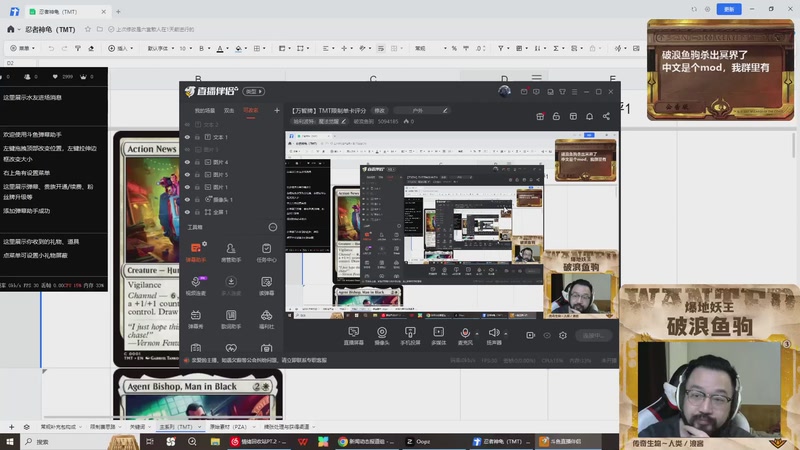Add a new sheet with plus button
Image resolution: width=800 pixels, height=450 pixels.
[11, 427]
